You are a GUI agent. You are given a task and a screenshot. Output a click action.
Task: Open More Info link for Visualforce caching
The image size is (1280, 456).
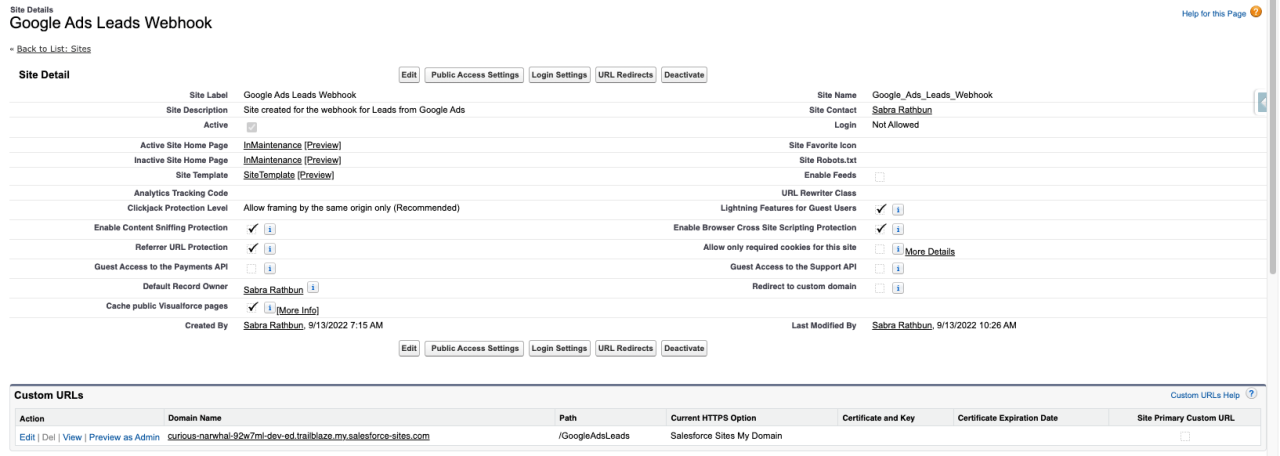[298, 311]
